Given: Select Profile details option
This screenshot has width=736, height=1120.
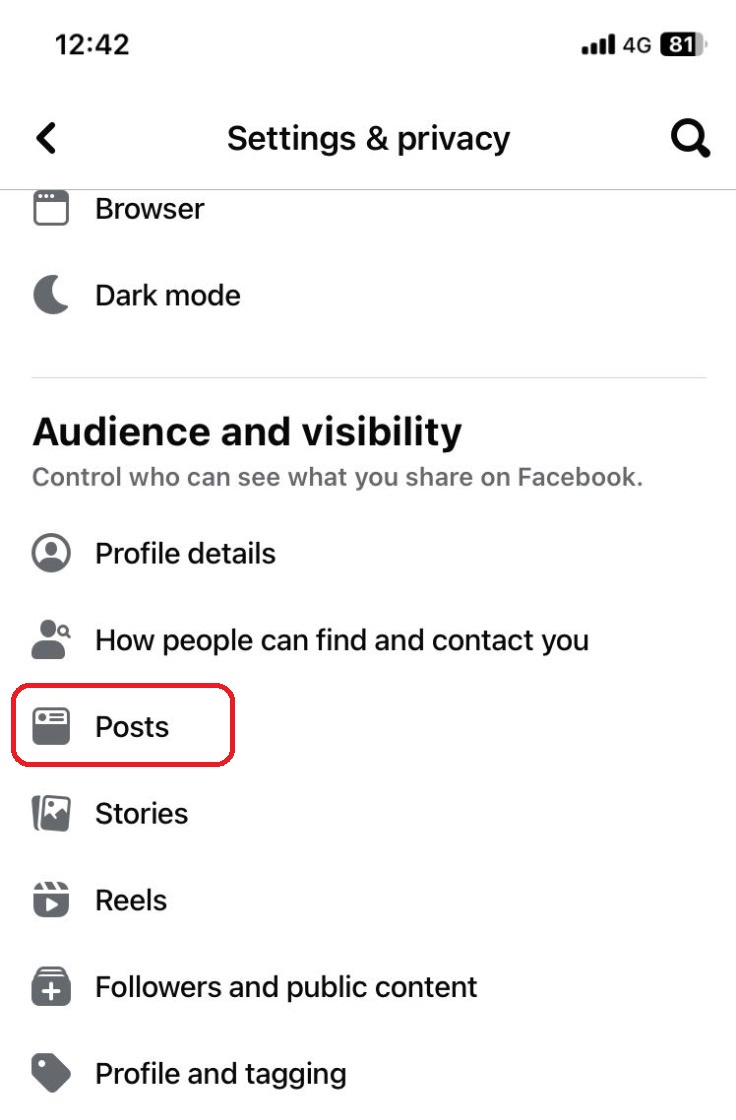Looking at the screenshot, I should (x=185, y=553).
